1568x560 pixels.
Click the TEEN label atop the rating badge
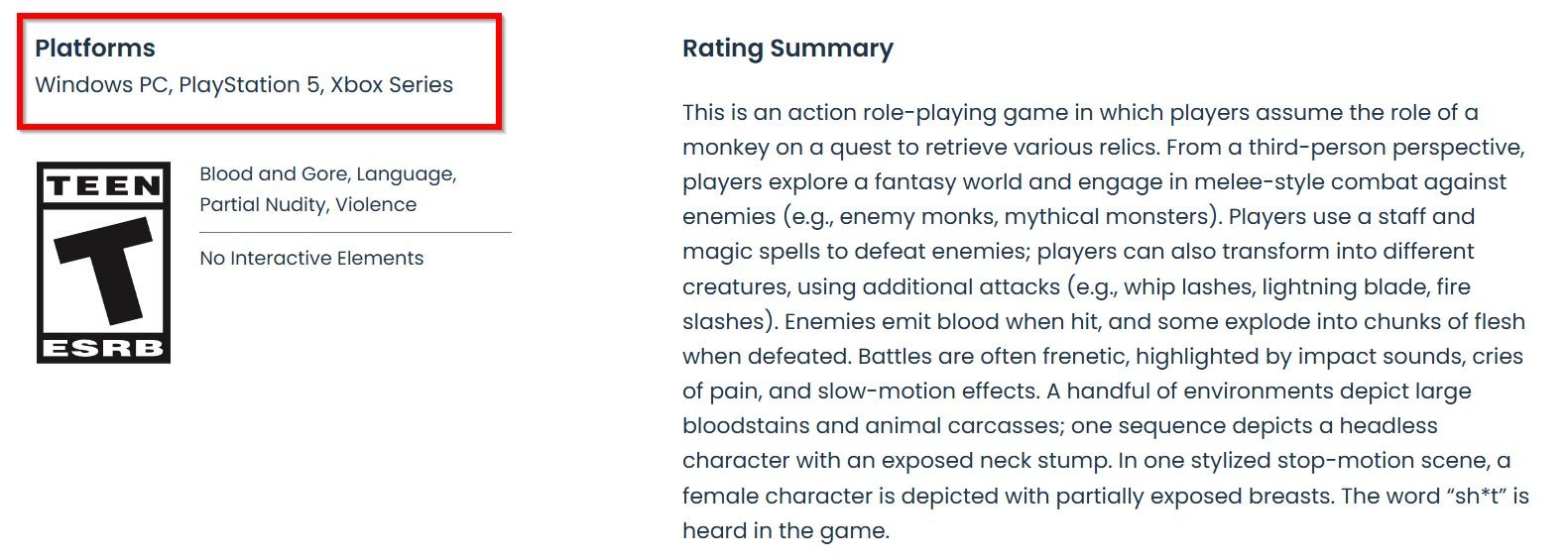click(103, 185)
